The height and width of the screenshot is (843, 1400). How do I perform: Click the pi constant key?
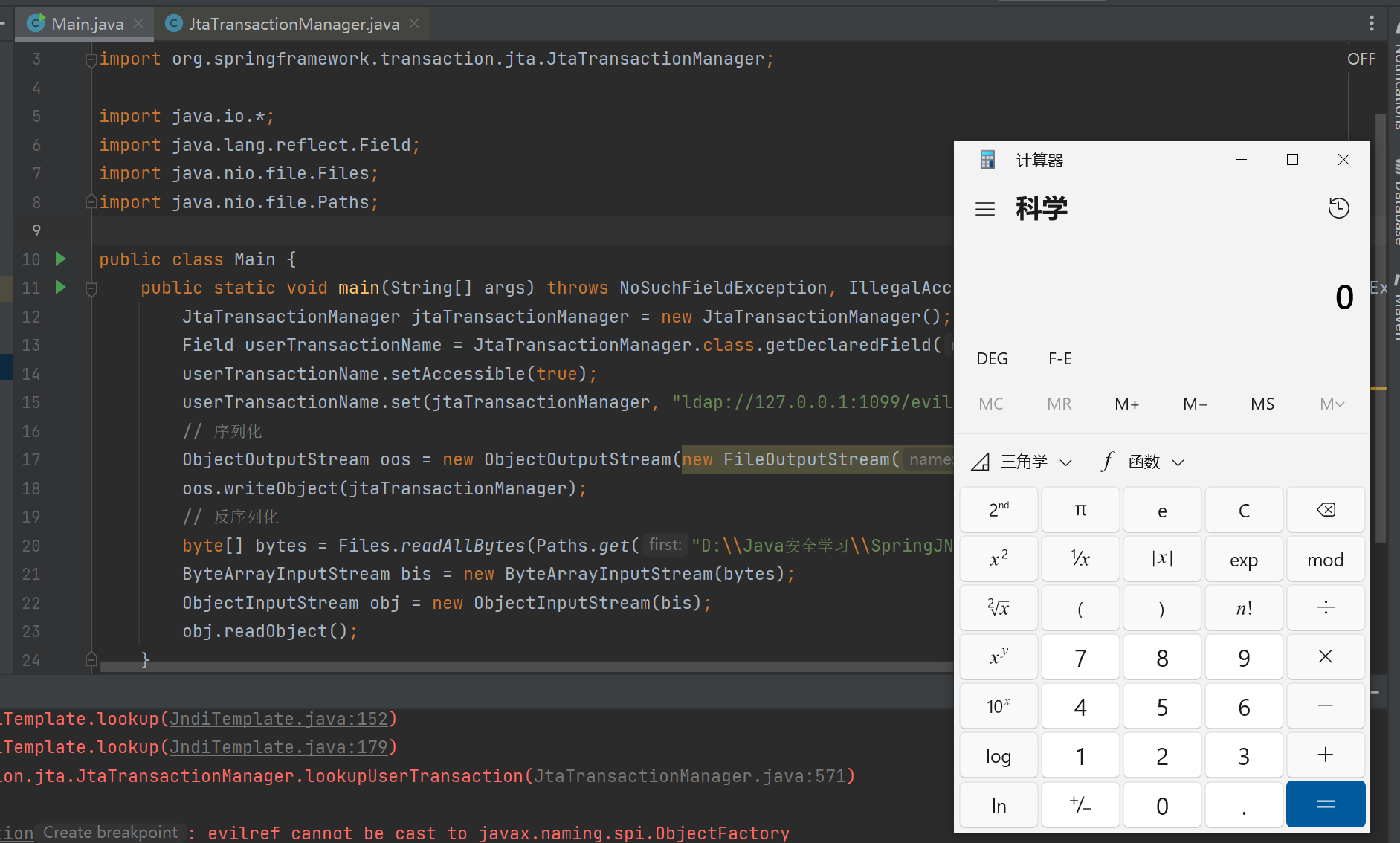(x=1080, y=510)
